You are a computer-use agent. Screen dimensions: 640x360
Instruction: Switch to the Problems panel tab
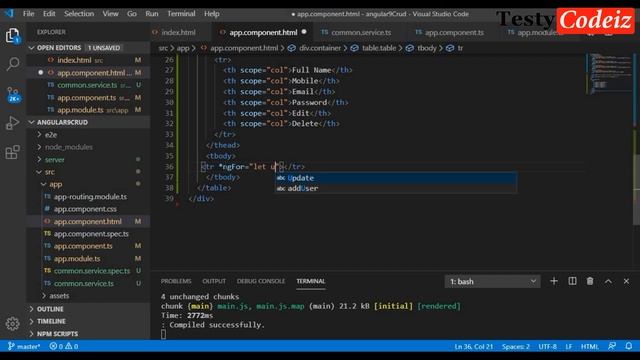176,281
